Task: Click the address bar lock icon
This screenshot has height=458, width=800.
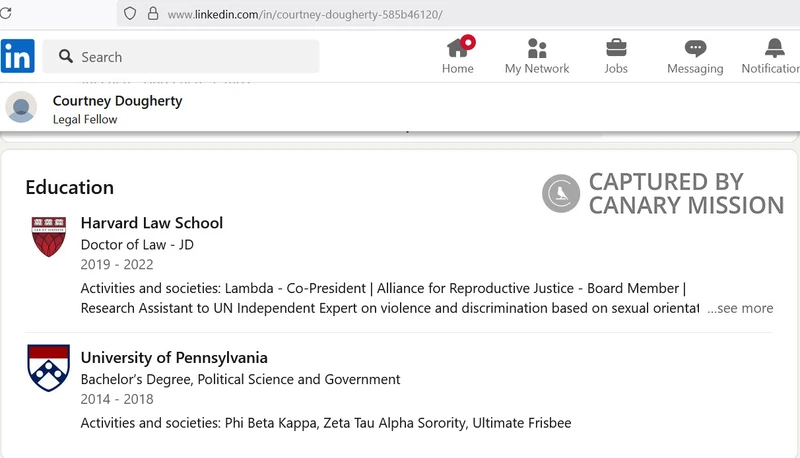Action: coord(153,14)
